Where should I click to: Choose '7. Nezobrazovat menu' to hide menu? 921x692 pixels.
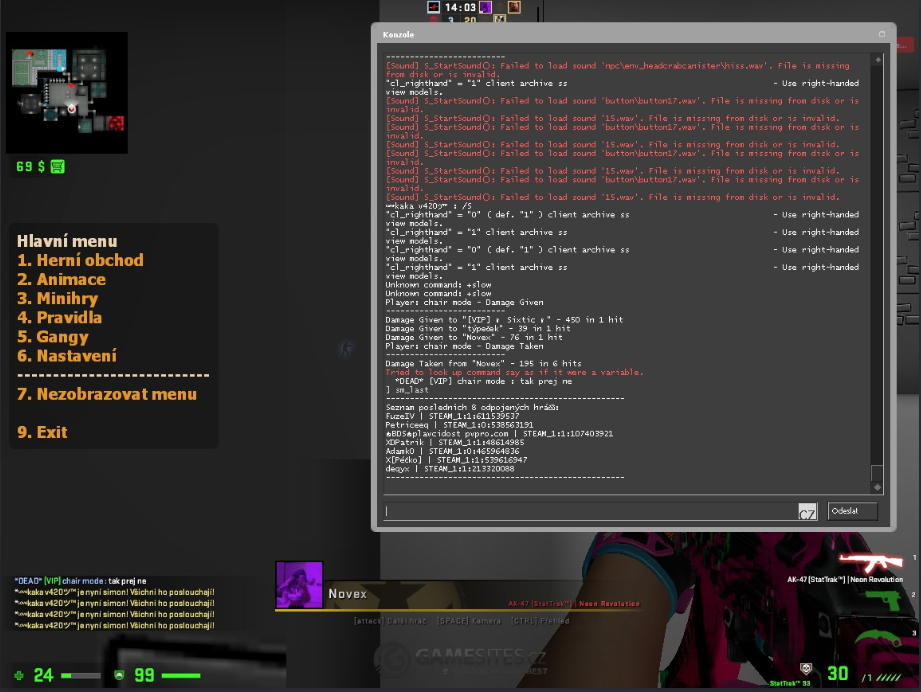click(x=107, y=394)
